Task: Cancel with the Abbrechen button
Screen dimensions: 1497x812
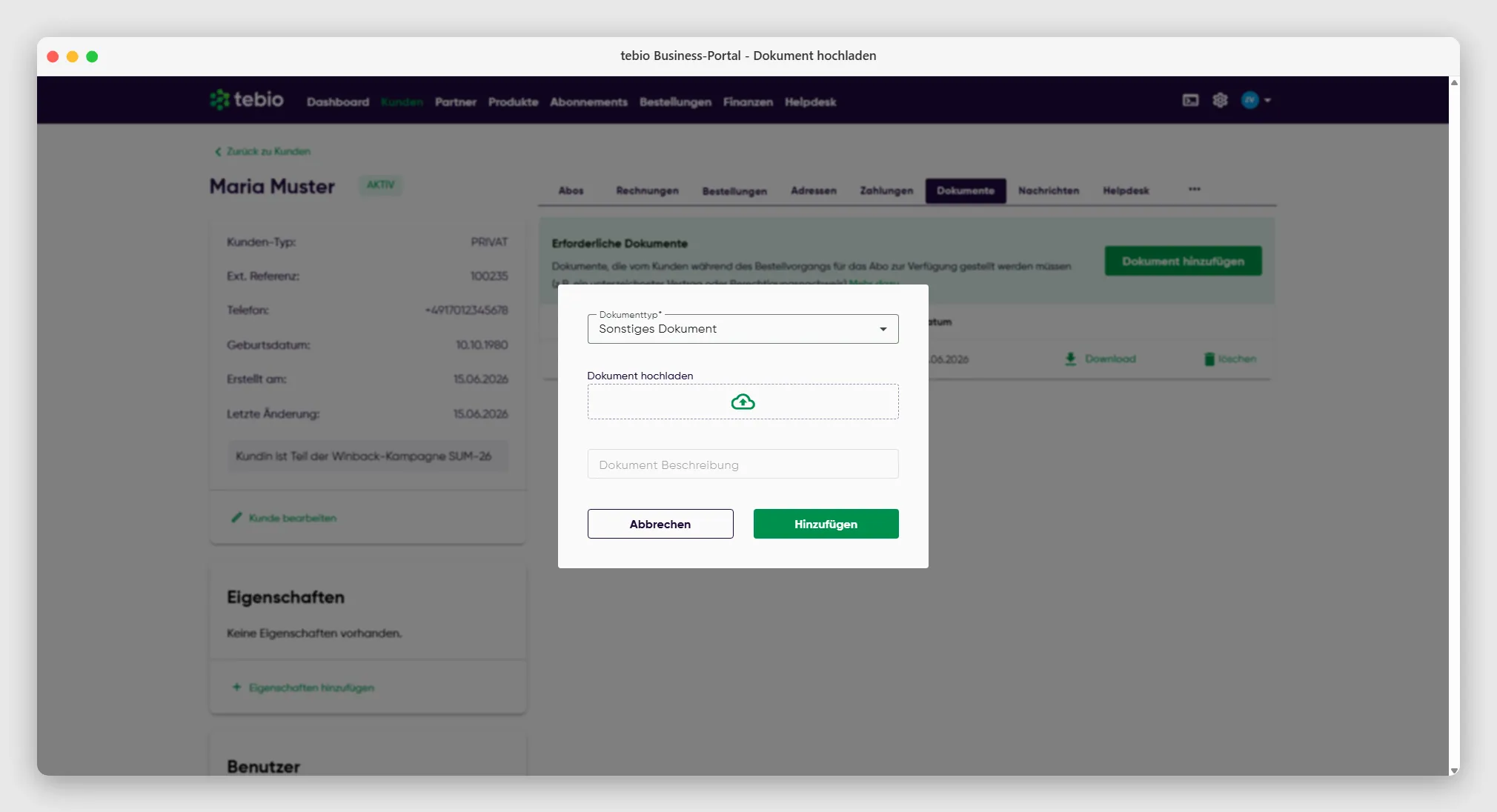Action: click(660, 524)
